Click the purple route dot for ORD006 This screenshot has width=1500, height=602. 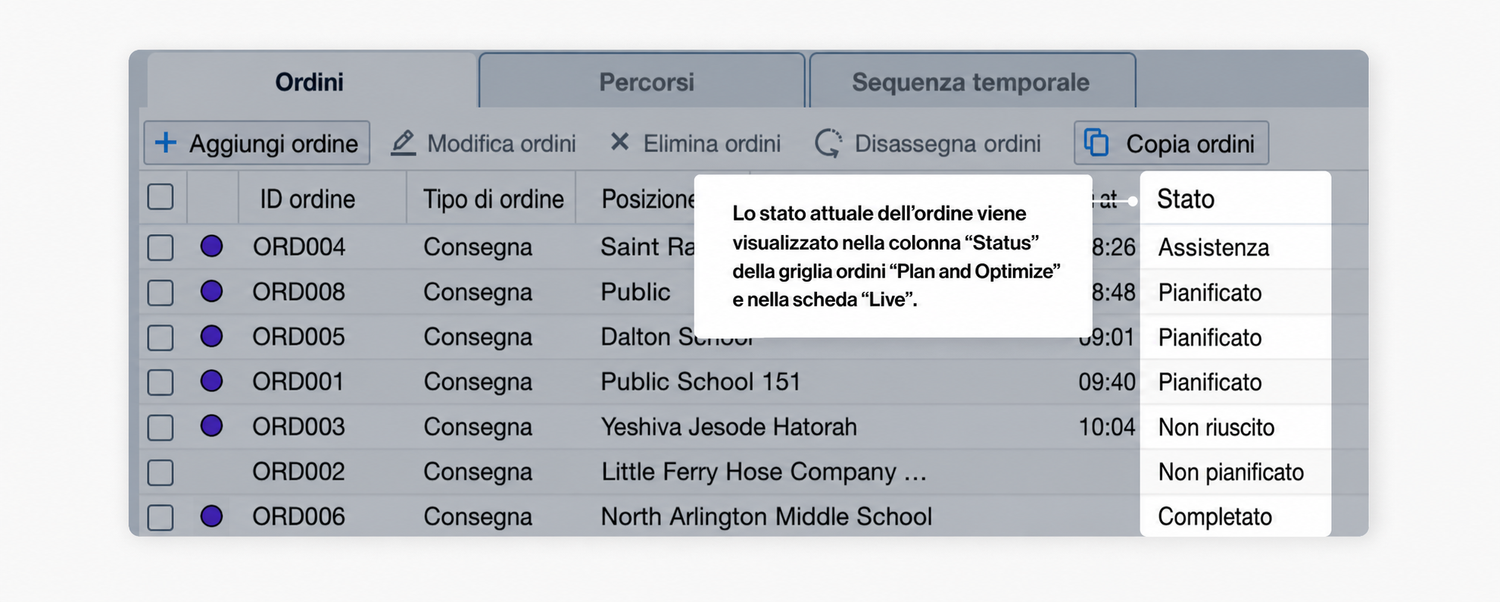click(211, 516)
